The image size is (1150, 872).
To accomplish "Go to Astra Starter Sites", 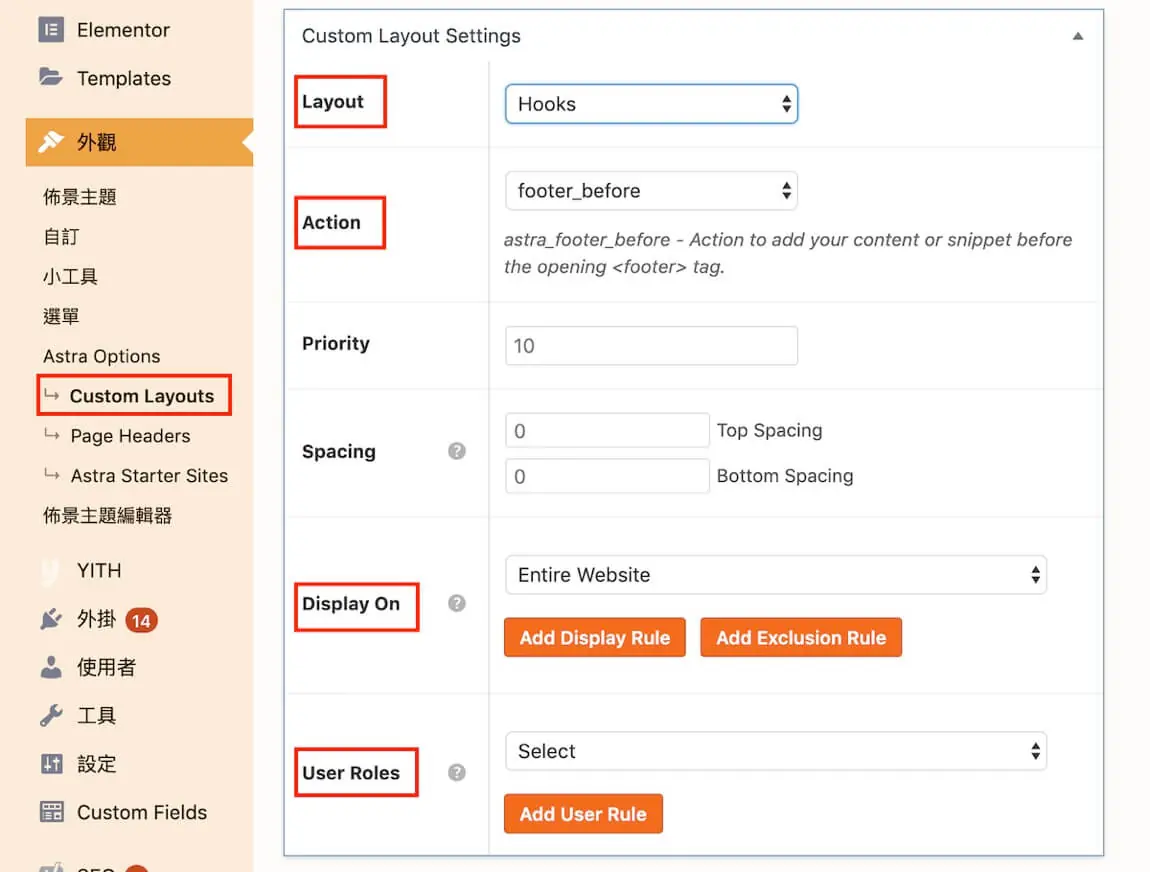I will [x=150, y=475].
